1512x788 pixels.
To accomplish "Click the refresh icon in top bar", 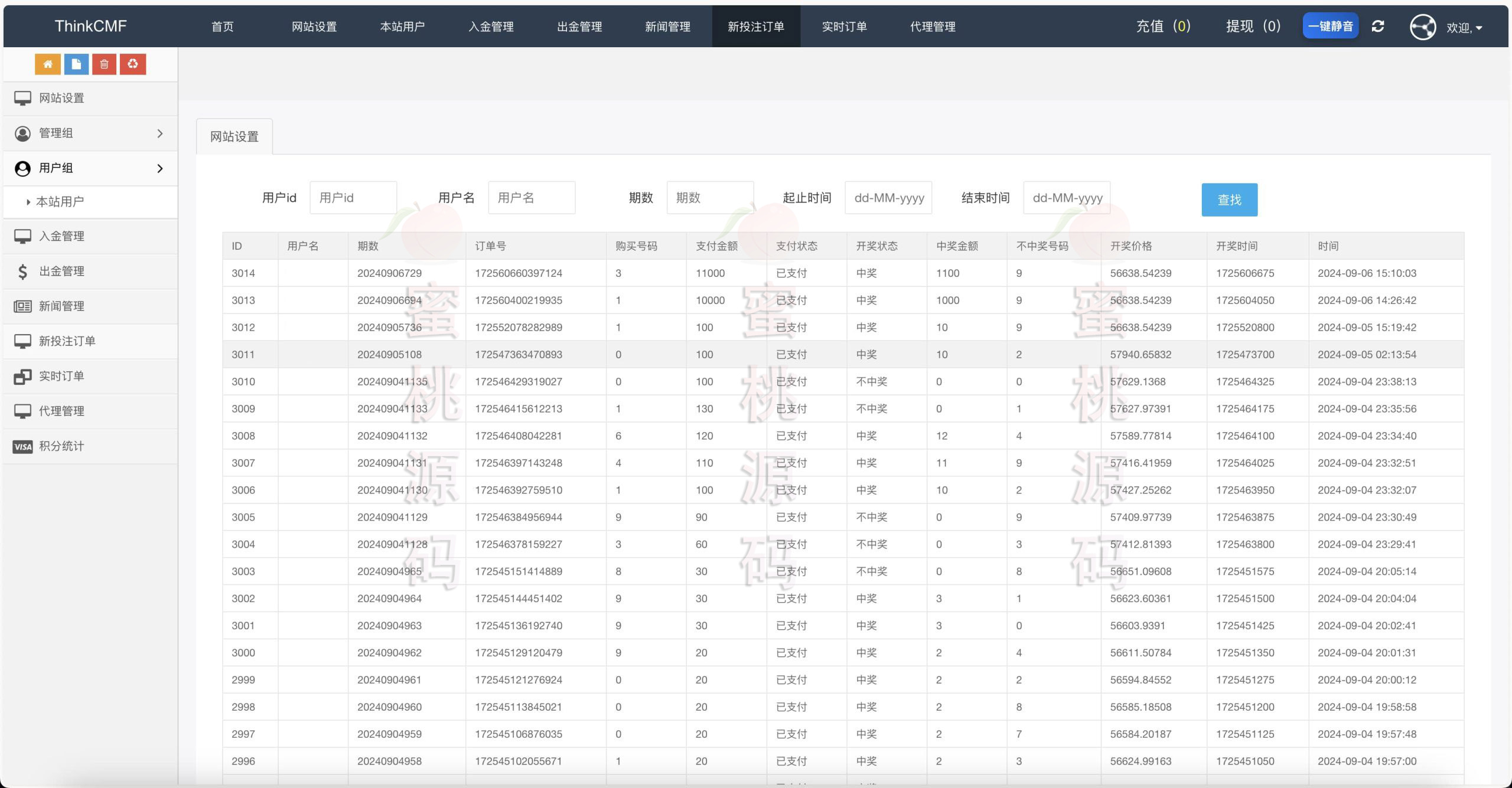I will coord(1378,27).
